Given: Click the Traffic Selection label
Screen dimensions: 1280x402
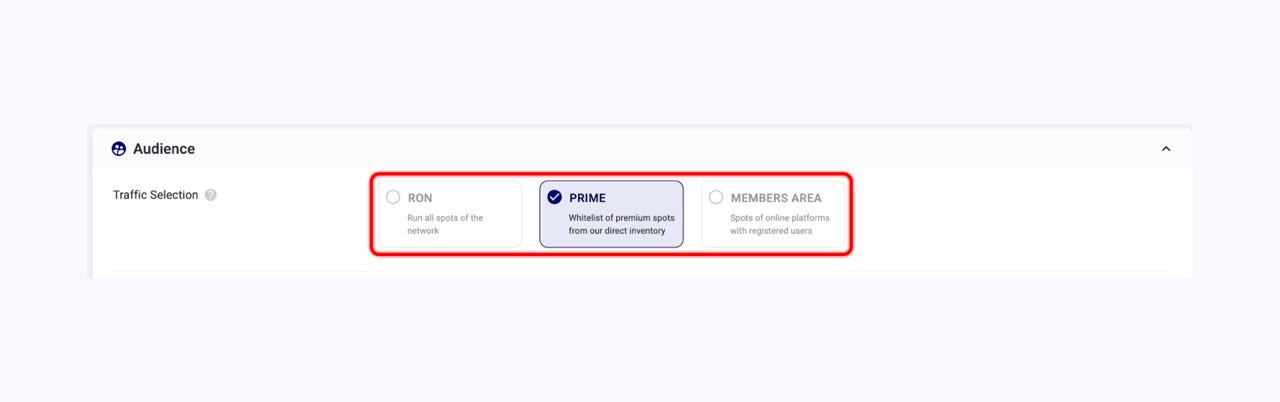Looking at the screenshot, I should point(156,195).
